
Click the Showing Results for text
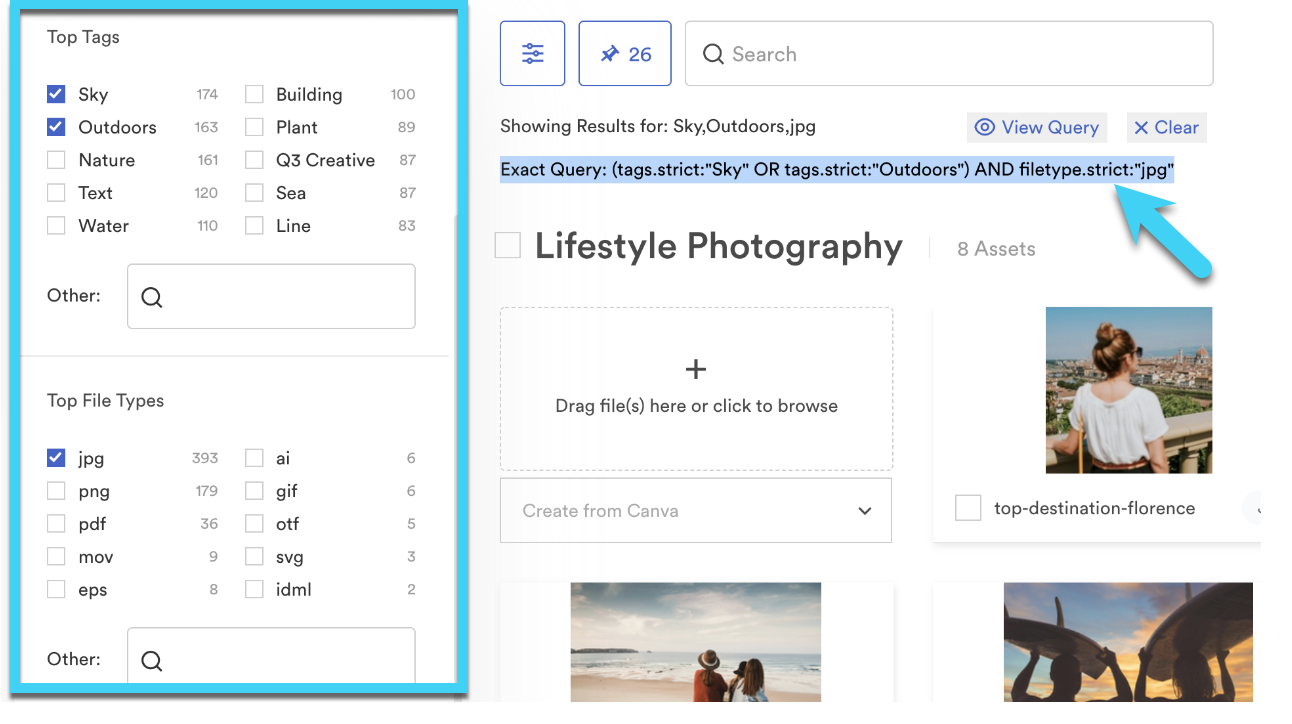tap(658, 127)
